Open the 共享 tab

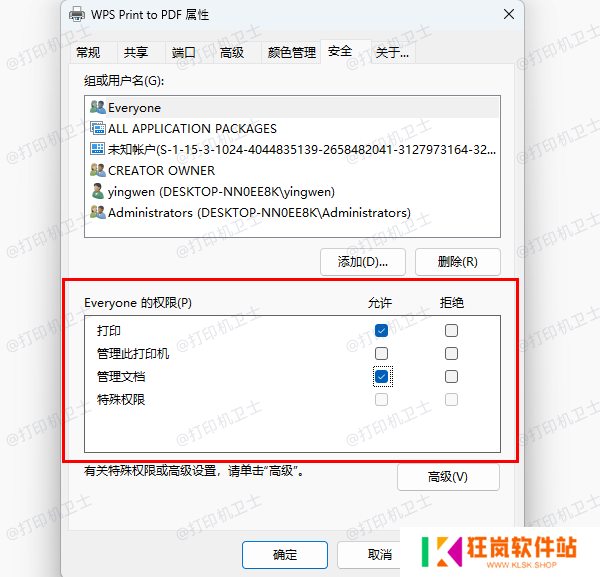pos(136,52)
